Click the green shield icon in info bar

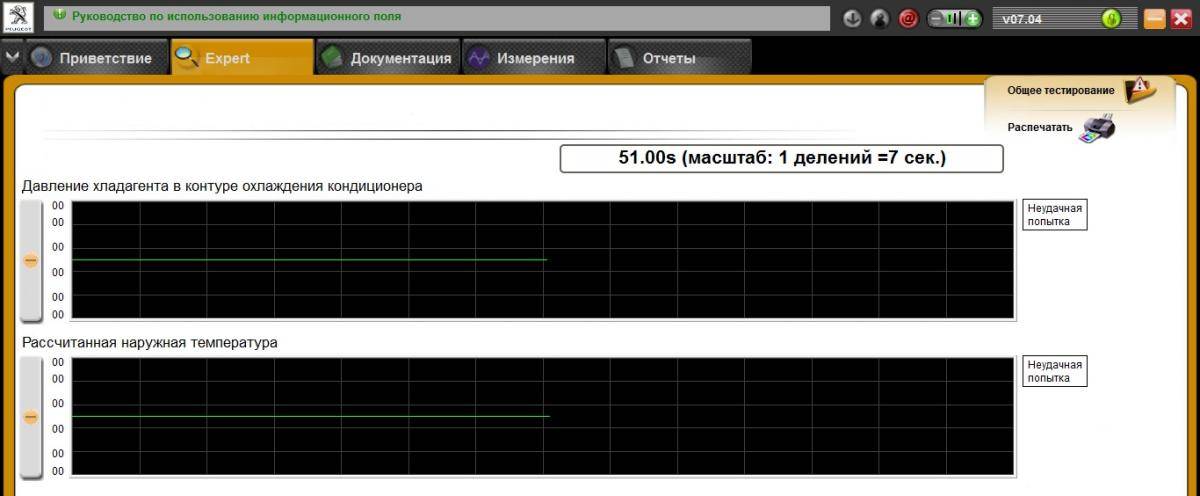point(59,17)
